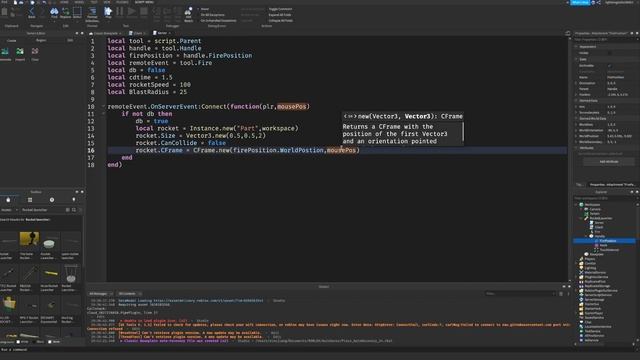Switch to the Client script tab
Screen dimensions: 640x360
pos(136,33)
